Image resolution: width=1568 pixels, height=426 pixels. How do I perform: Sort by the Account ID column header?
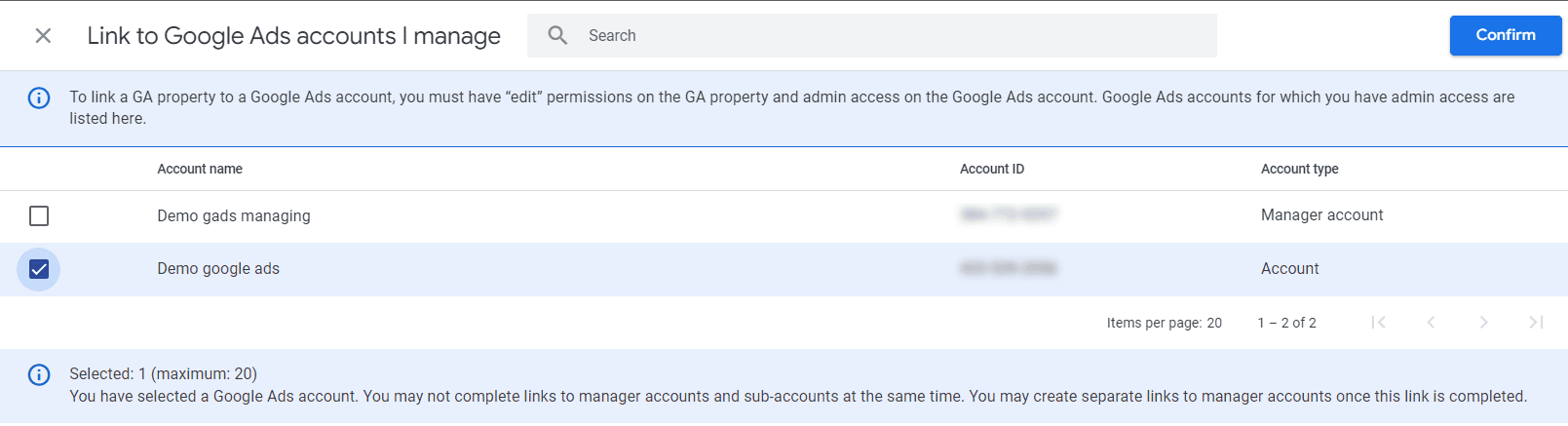(x=992, y=169)
